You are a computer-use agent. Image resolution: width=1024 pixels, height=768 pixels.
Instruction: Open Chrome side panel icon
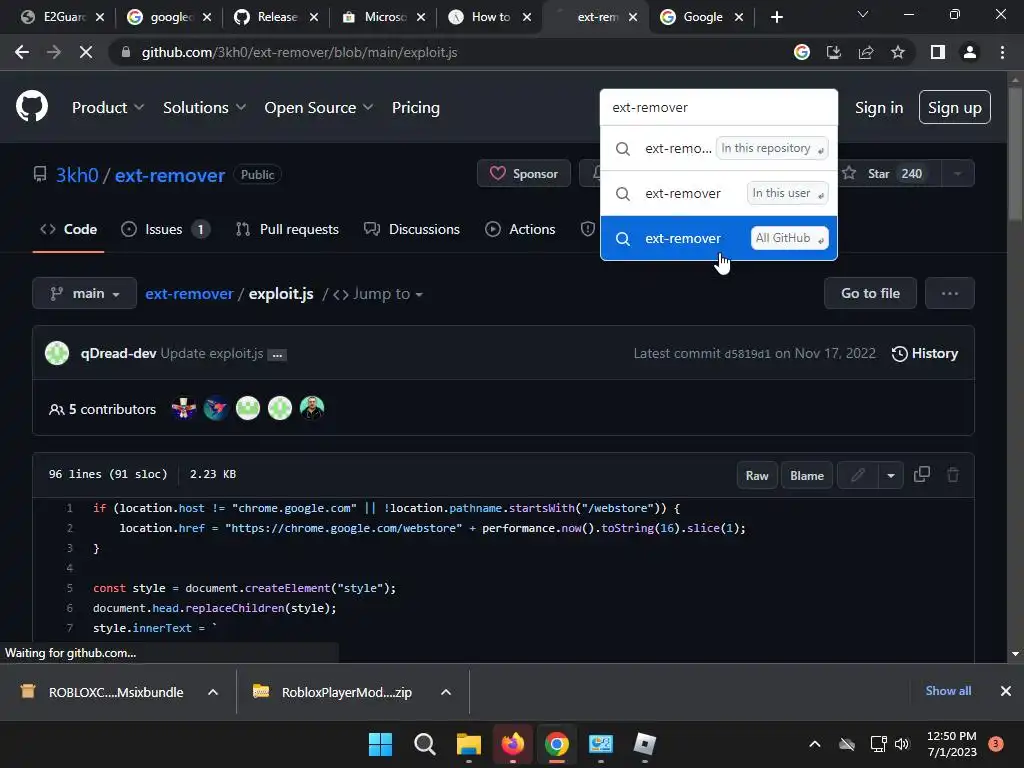pyautogui.click(x=938, y=52)
